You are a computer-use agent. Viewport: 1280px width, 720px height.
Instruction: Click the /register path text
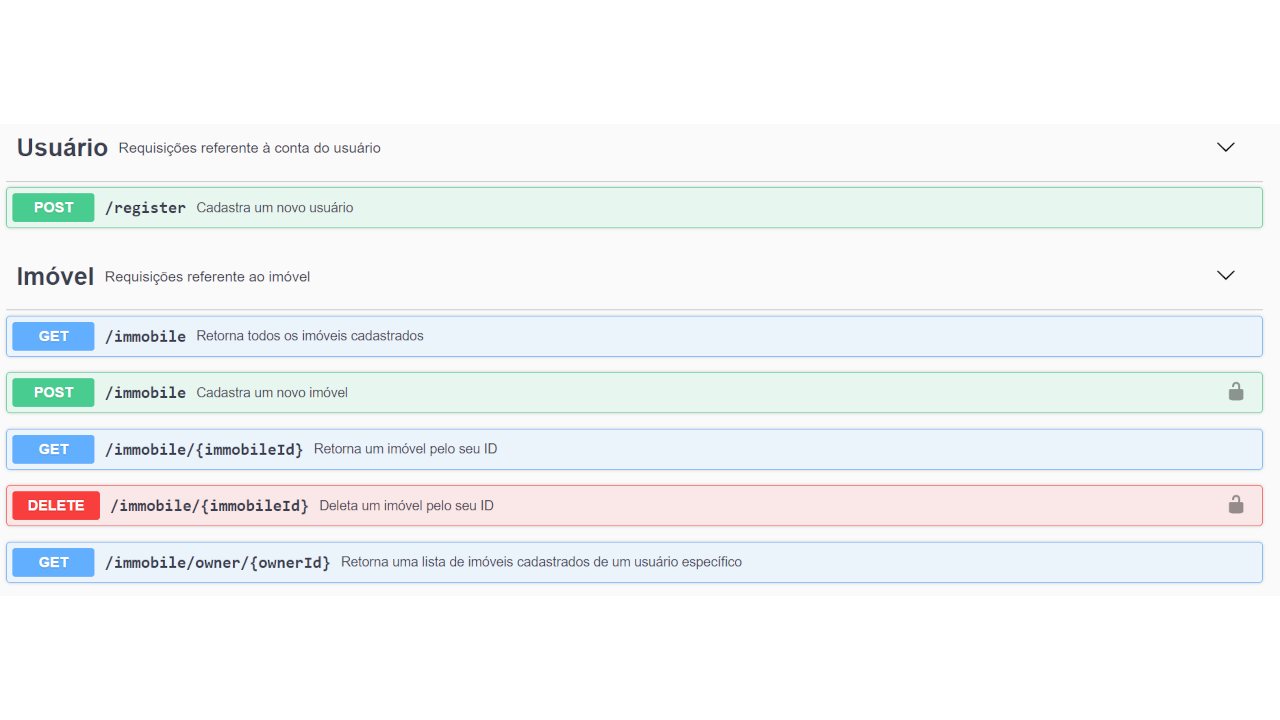click(x=145, y=208)
